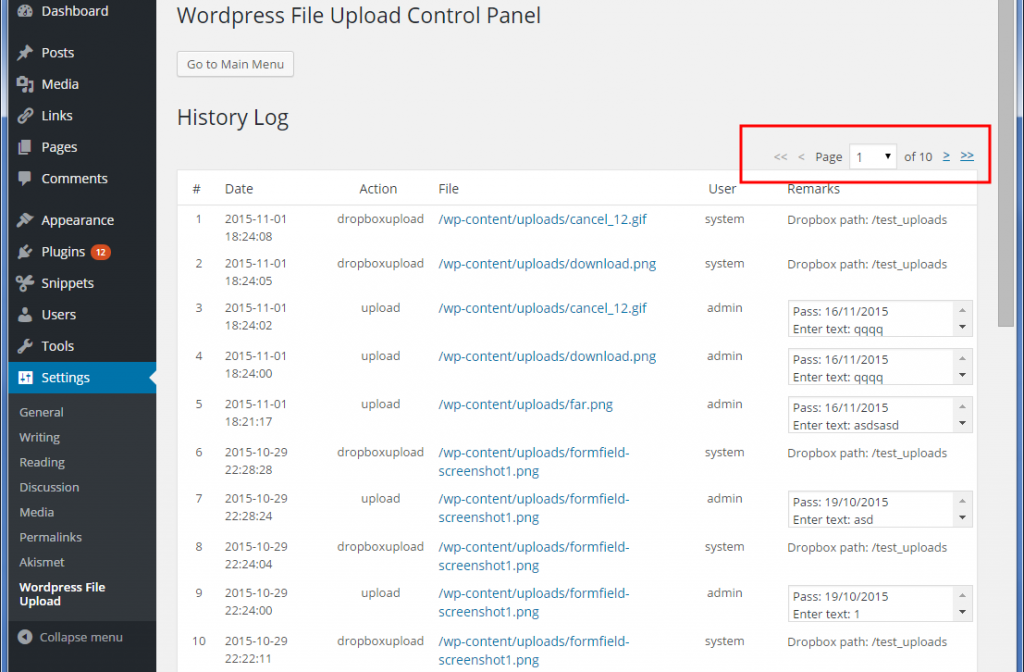
Task: Open Wordpress File Upload settings submenu
Action: (62, 594)
